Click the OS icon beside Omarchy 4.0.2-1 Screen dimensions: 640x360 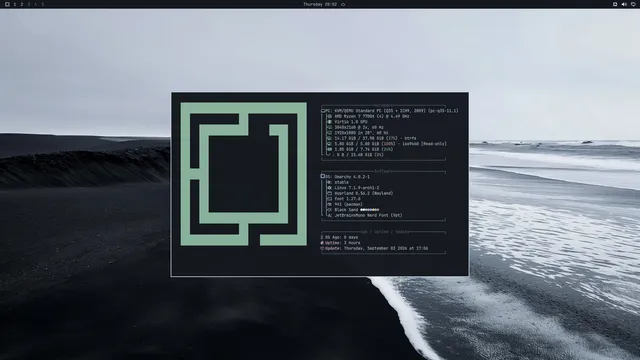point(323,176)
